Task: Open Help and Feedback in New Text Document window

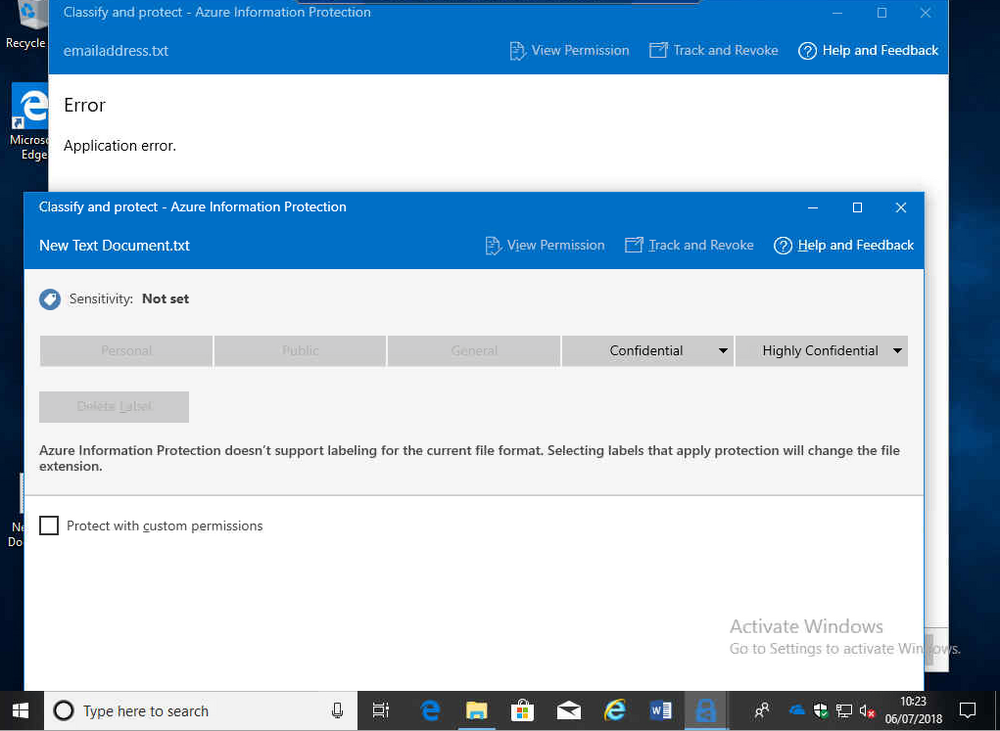Action: [843, 246]
